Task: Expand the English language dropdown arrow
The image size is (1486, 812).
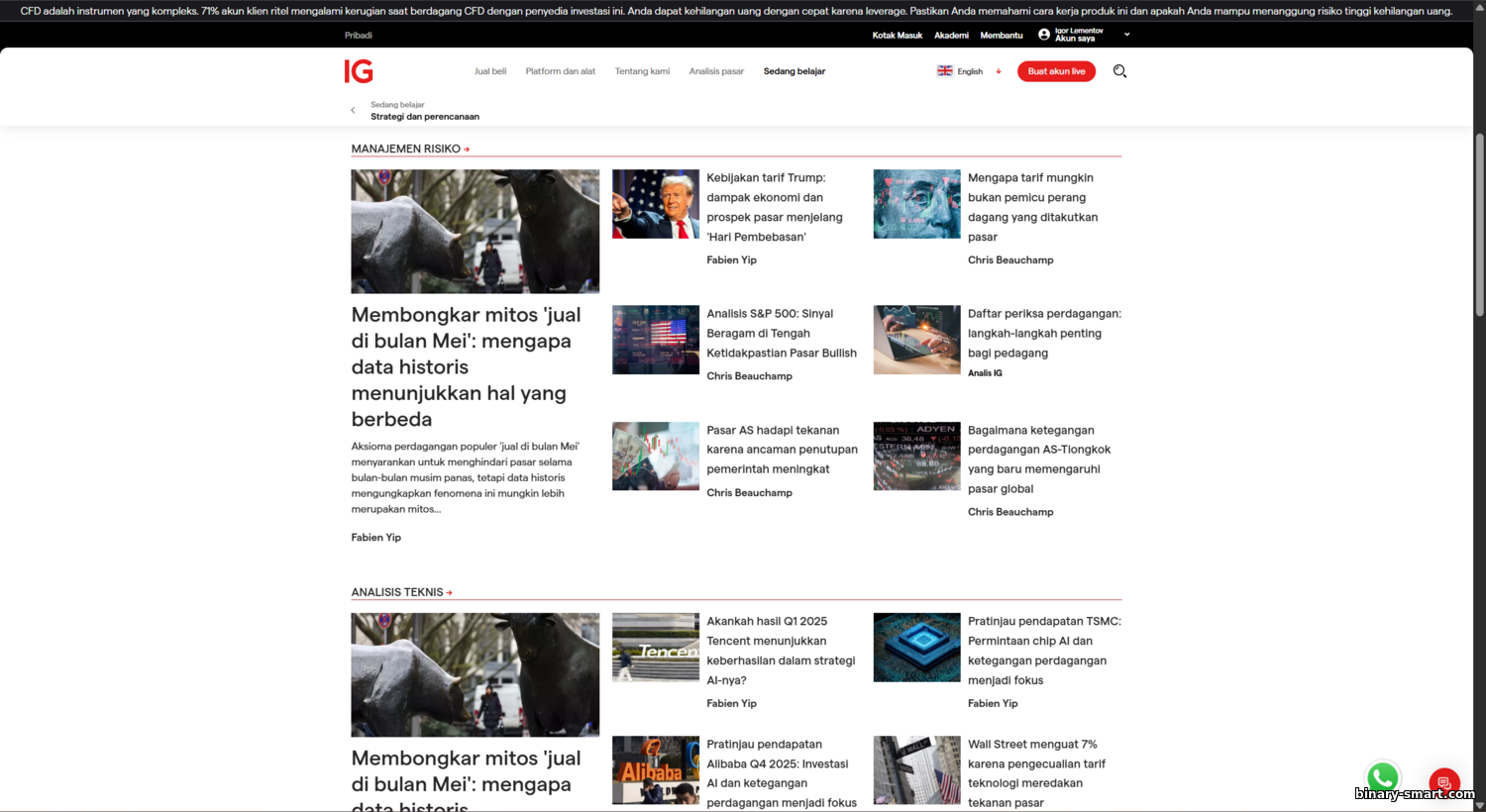Action: pos(999,71)
